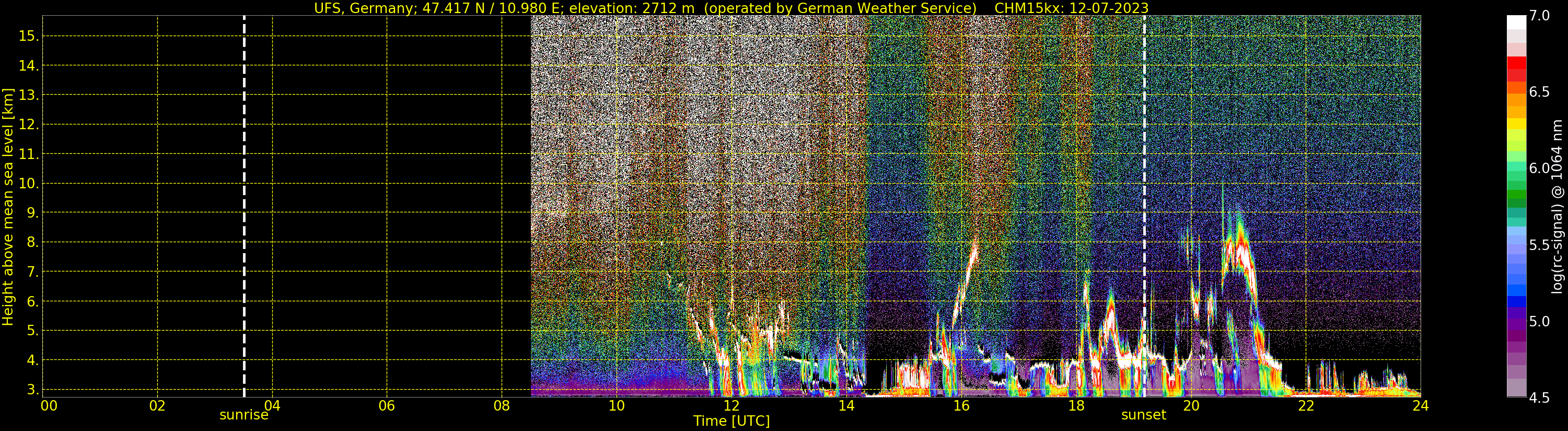The image size is (1568, 431).
Task: Click the '16' time axis tick label
Action: [961, 405]
